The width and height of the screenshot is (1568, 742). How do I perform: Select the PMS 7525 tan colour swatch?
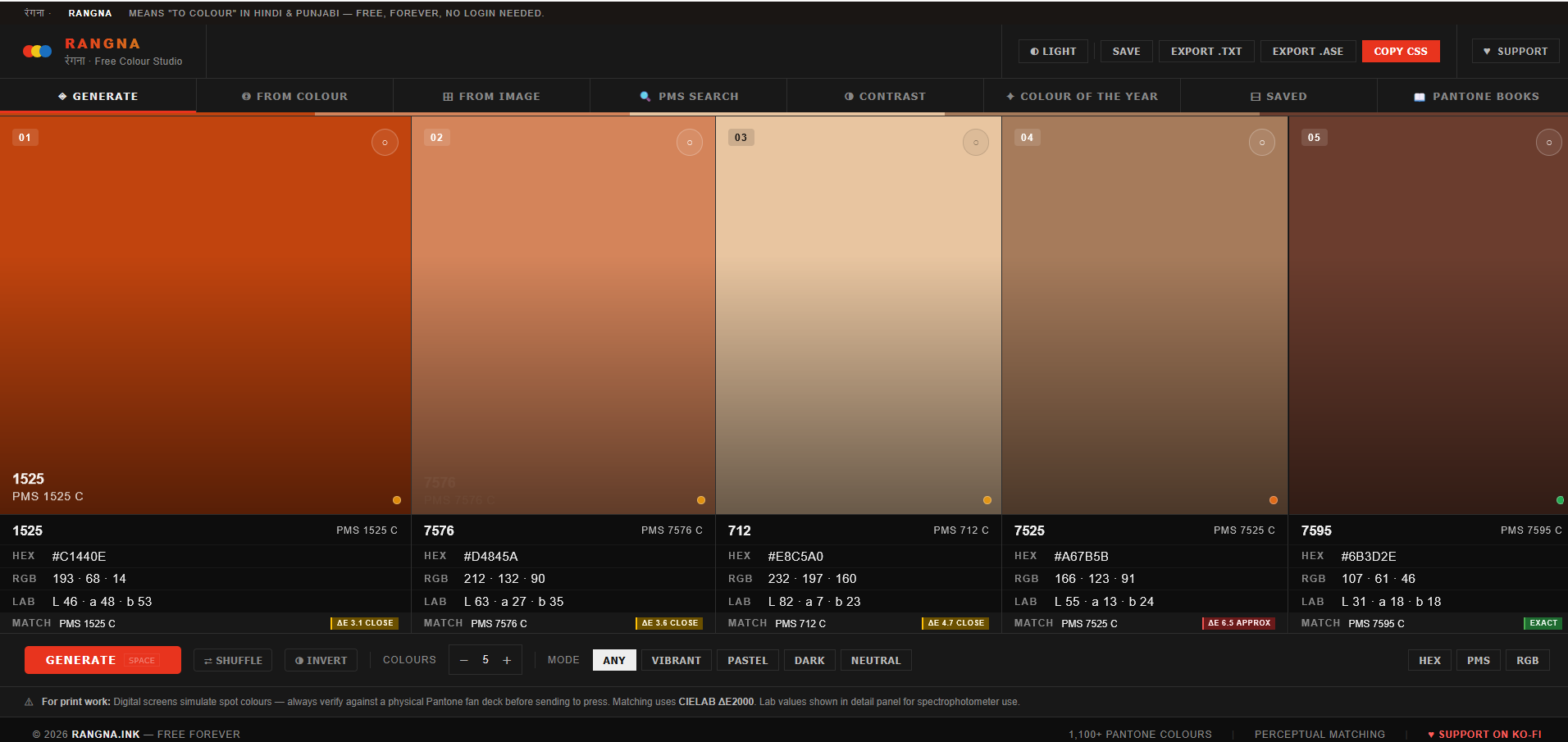click(x=1144, y=312)
